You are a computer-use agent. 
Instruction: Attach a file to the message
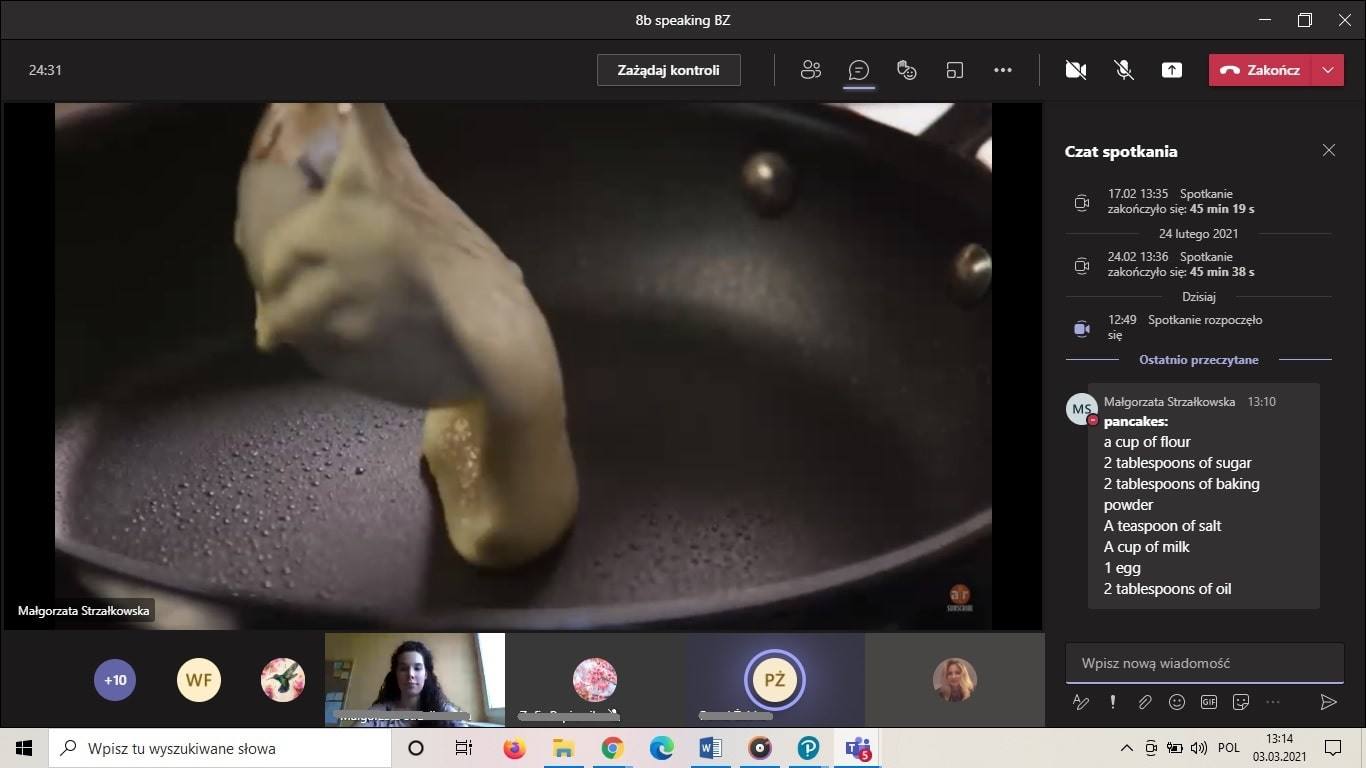pyautogui.click(x=1145, y=702)
